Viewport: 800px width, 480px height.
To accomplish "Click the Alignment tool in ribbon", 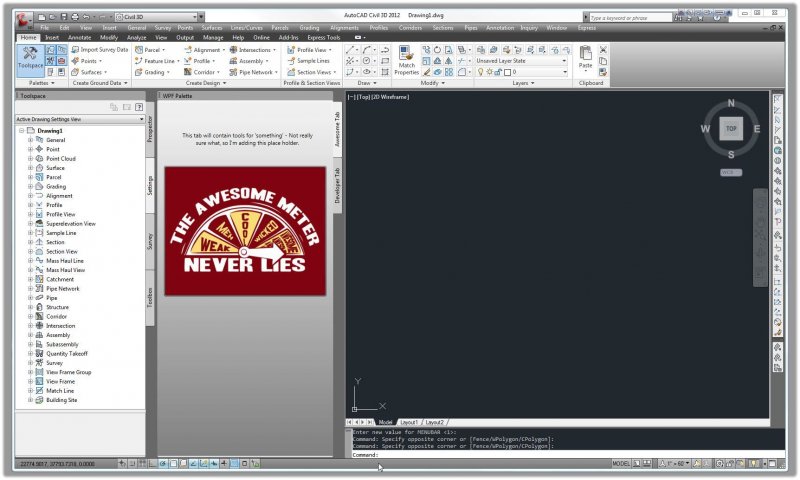I will (204, 49).
